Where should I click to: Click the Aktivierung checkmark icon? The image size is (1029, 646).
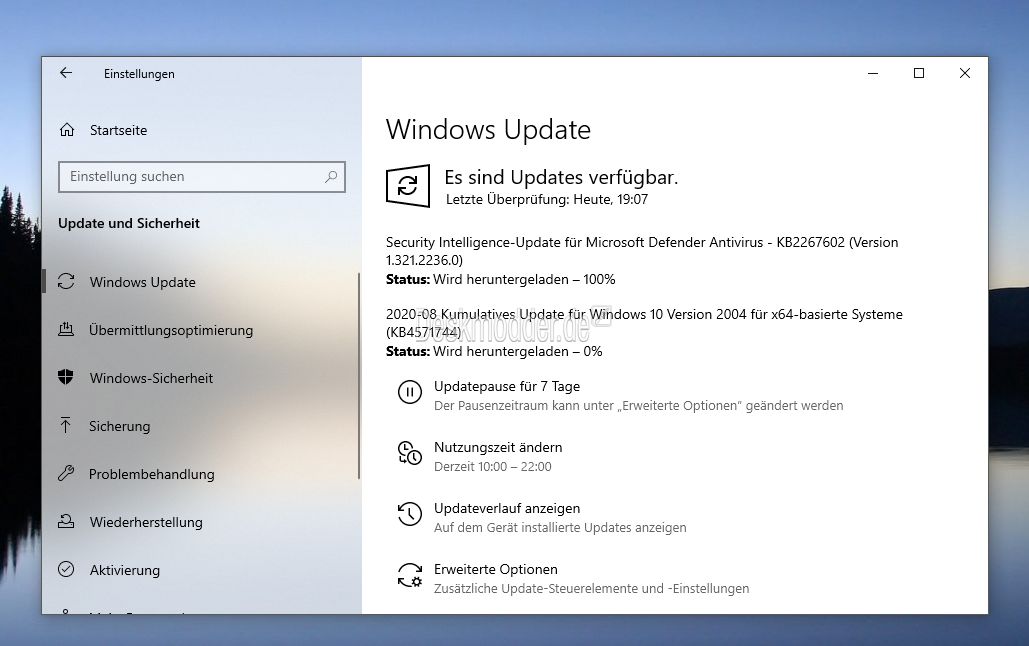66,569
